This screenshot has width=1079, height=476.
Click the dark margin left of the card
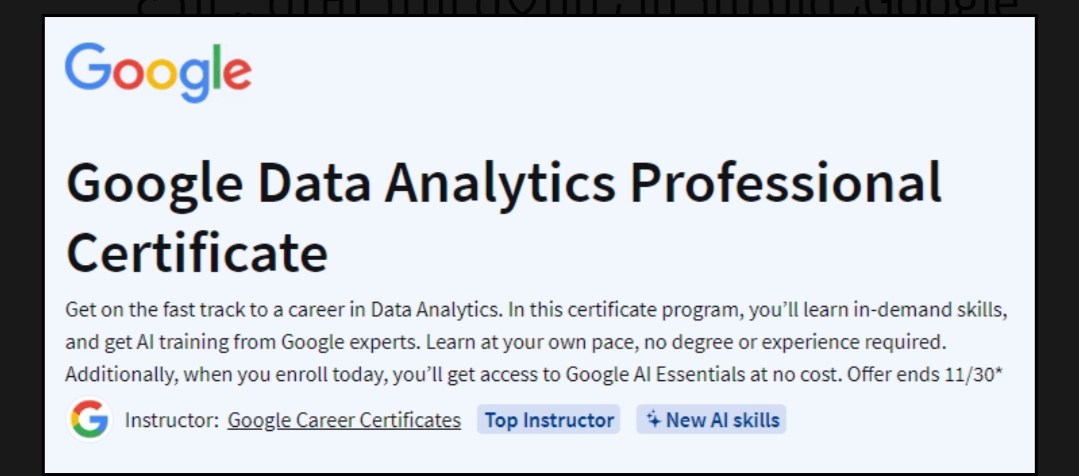(x=21, y=241)
